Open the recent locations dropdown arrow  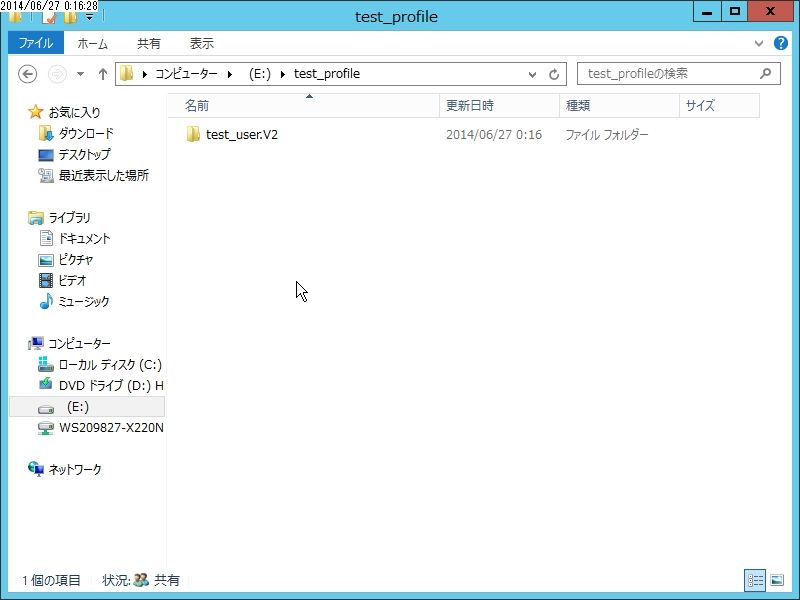click(x=81, y=74)
